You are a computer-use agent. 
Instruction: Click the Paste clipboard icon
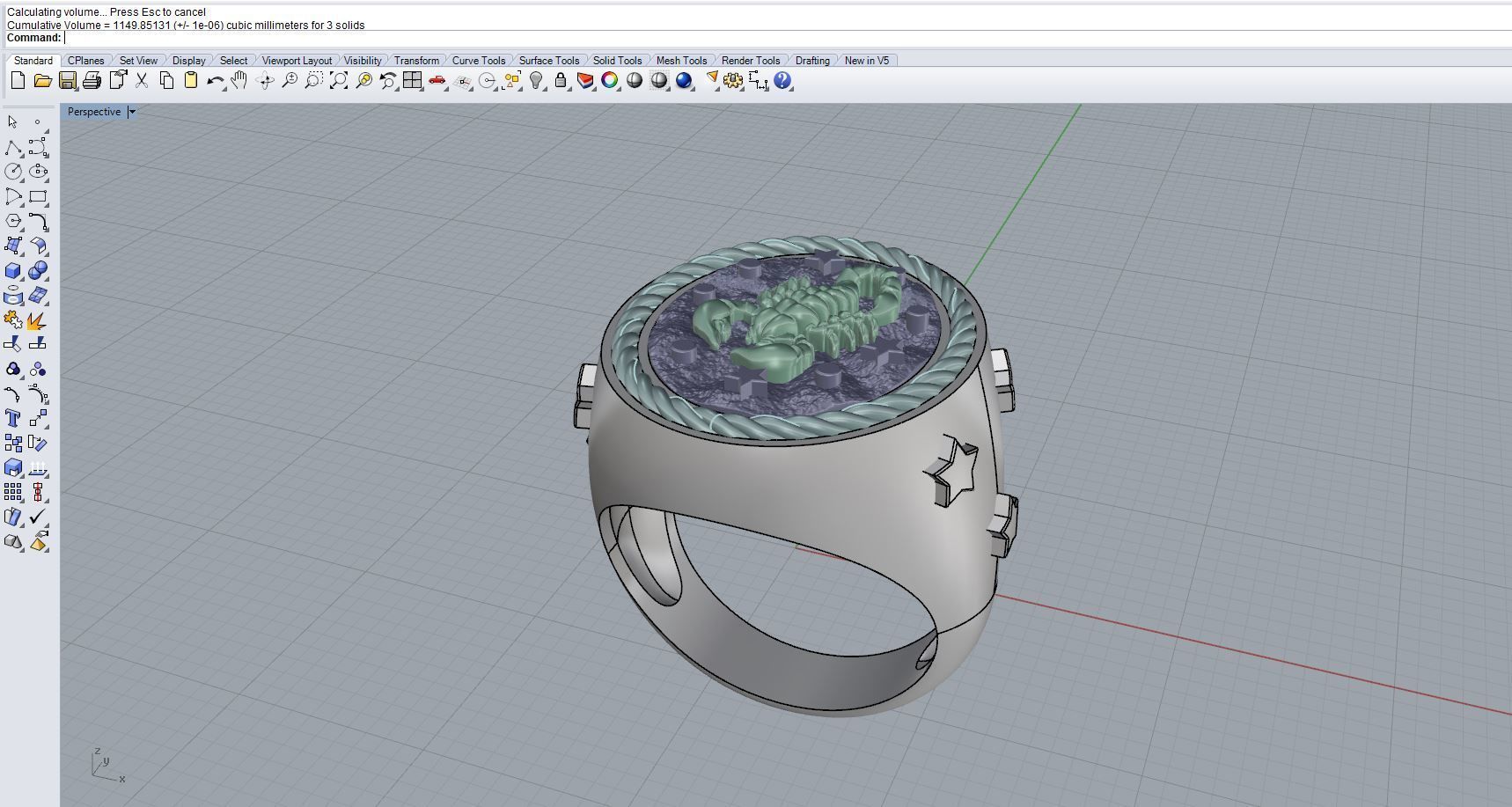[190, 81]
